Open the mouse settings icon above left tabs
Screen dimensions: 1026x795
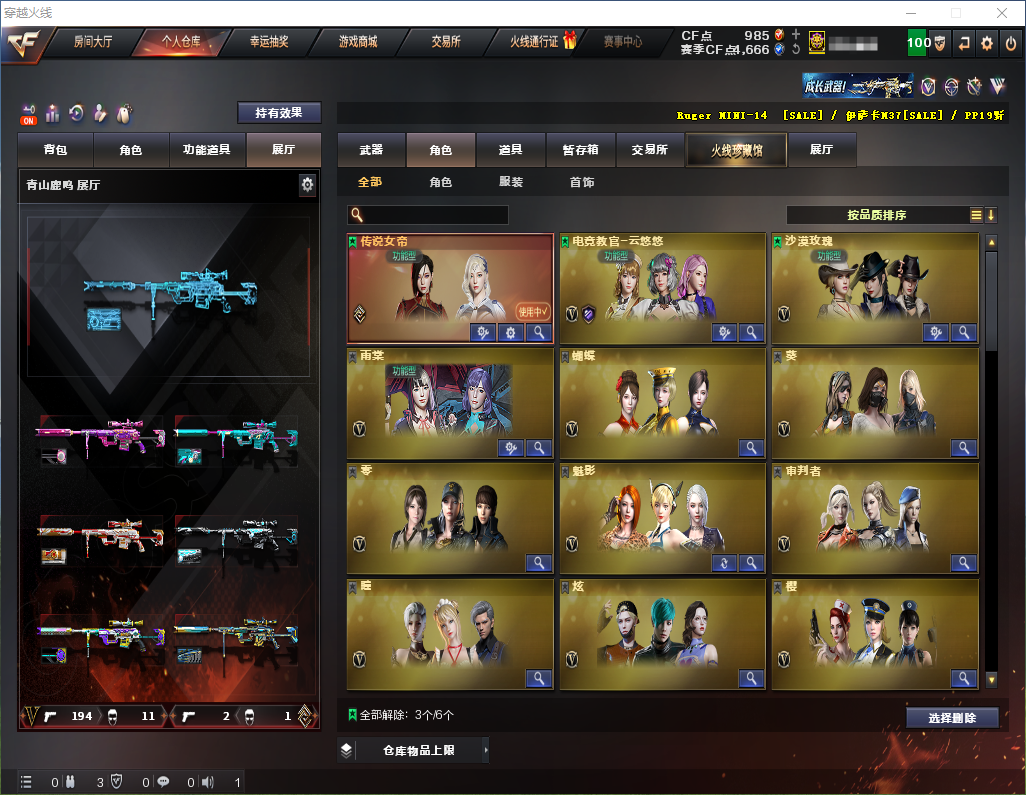(x=124, y=114)
